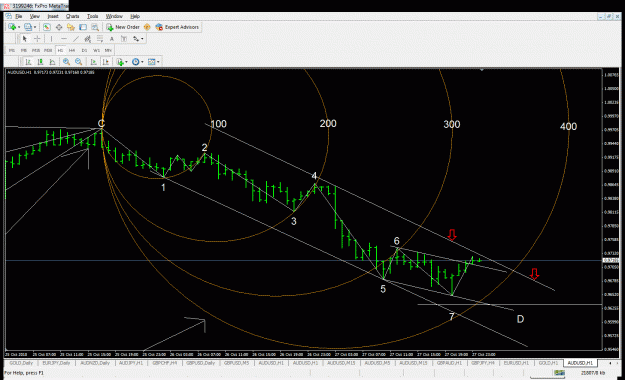Open the Profiles toolbar icon
Image resolution: width=625 pixels, height=380 pixels.
tap(28, 27)
